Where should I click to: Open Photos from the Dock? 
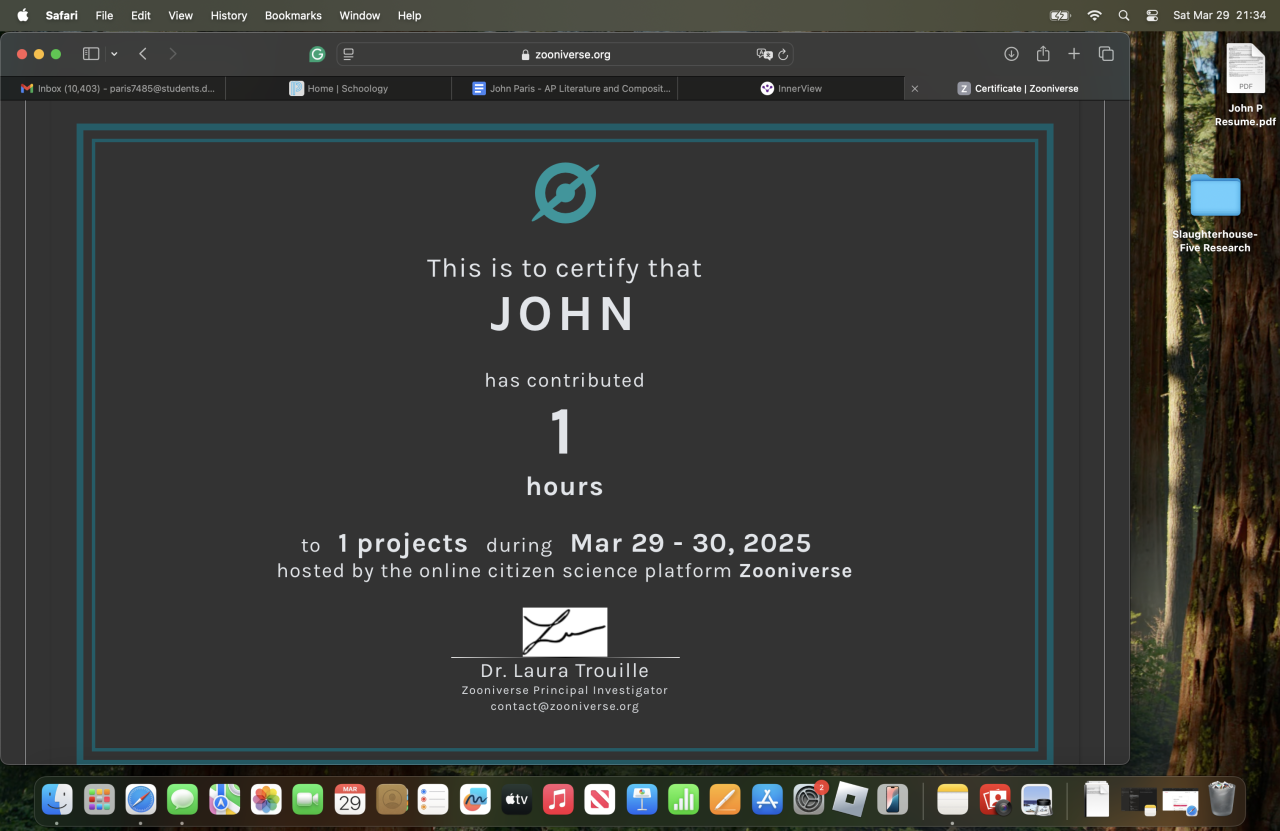[266, 799]
